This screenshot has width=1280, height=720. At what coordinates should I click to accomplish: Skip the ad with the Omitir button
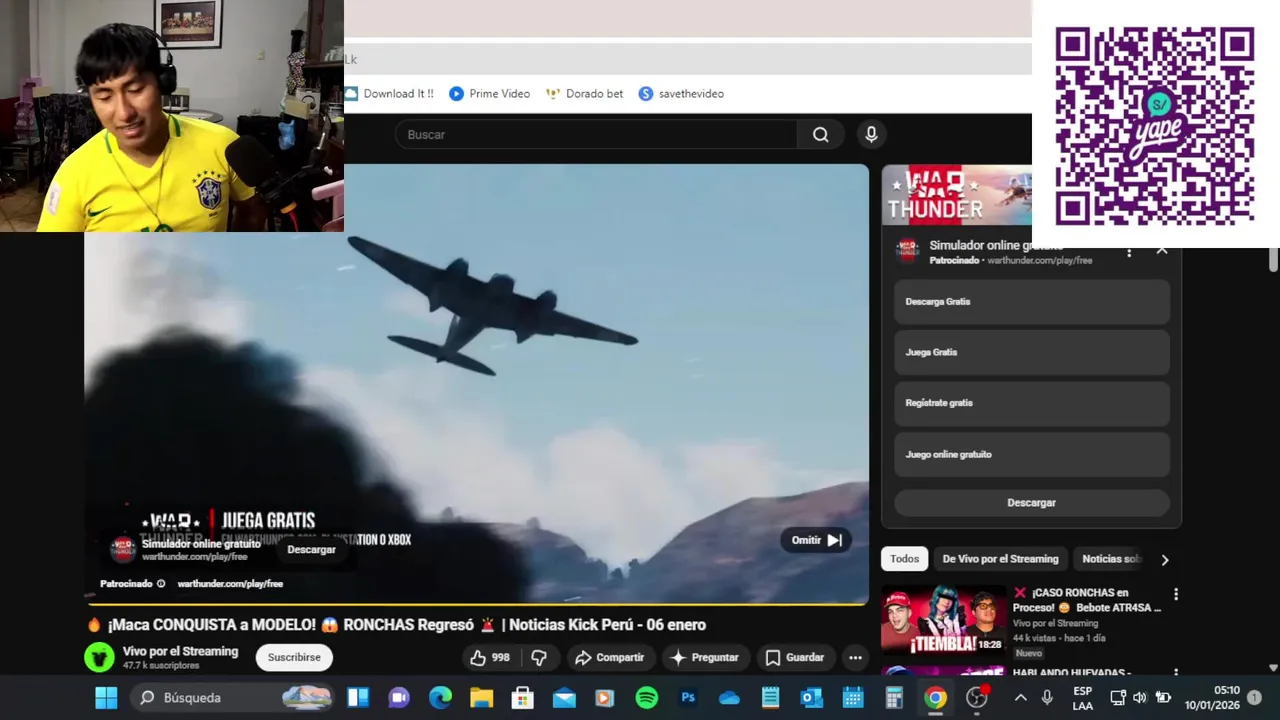816,540
